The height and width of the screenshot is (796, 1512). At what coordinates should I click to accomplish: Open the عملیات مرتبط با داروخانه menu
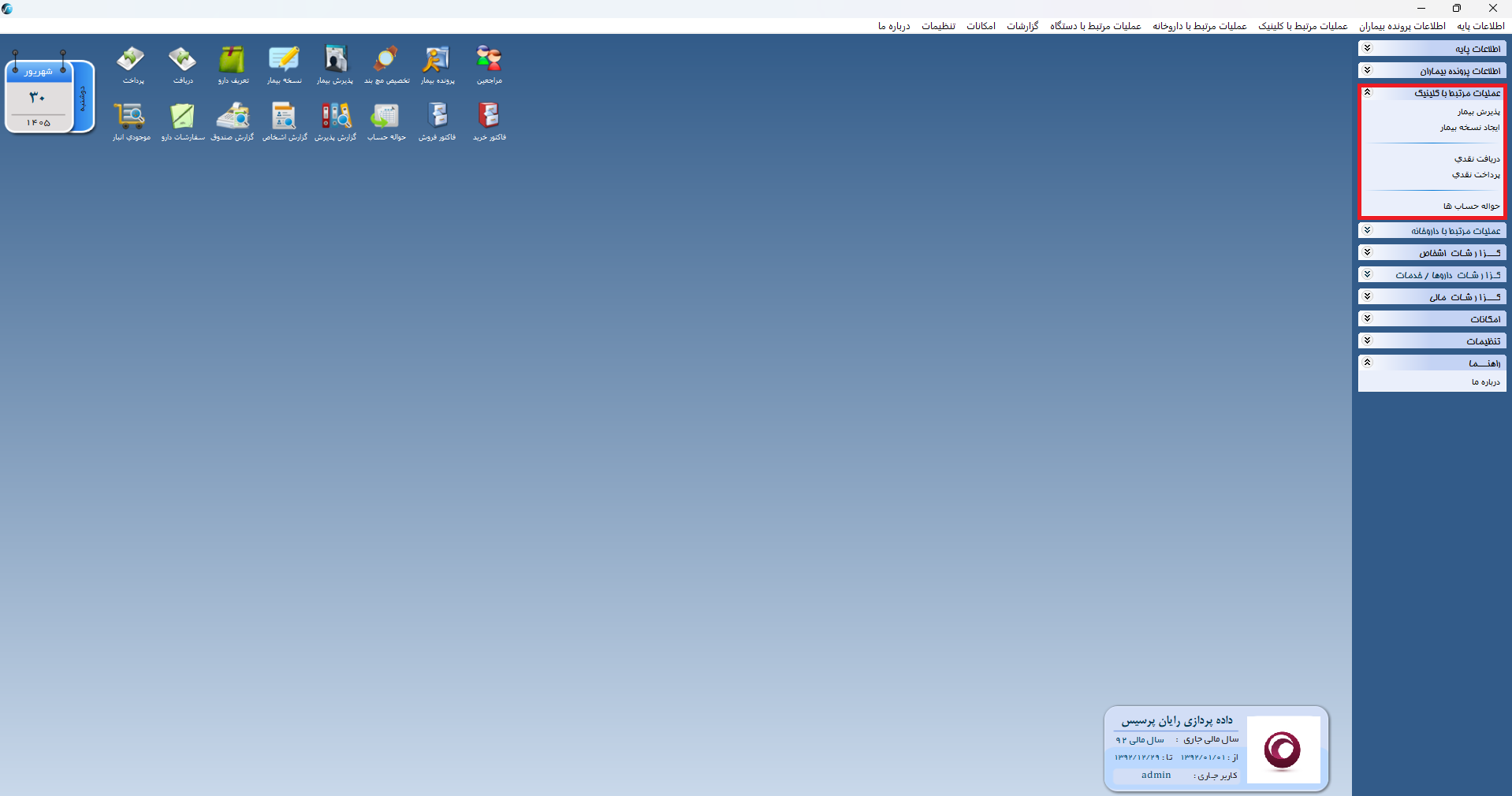[1199, 26]
